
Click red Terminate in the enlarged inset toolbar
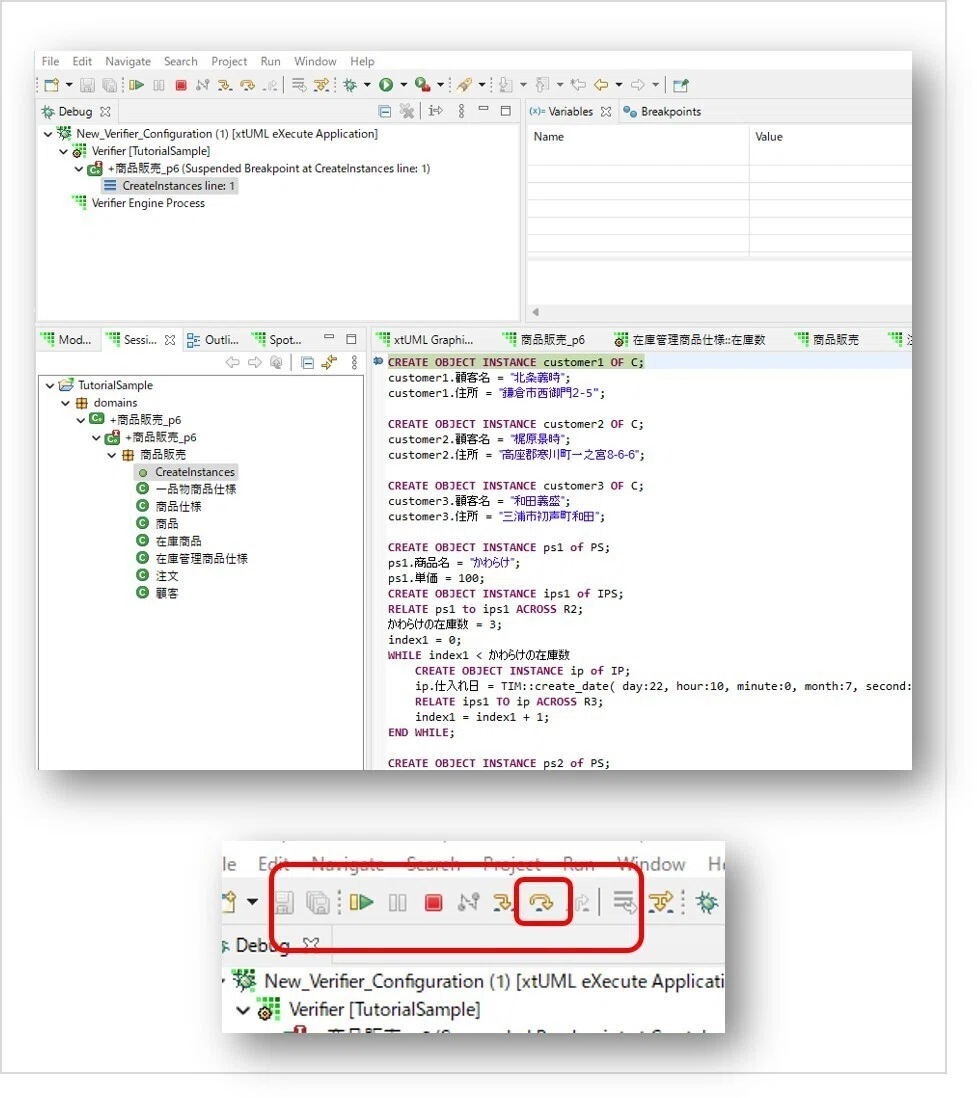(434, 903)
